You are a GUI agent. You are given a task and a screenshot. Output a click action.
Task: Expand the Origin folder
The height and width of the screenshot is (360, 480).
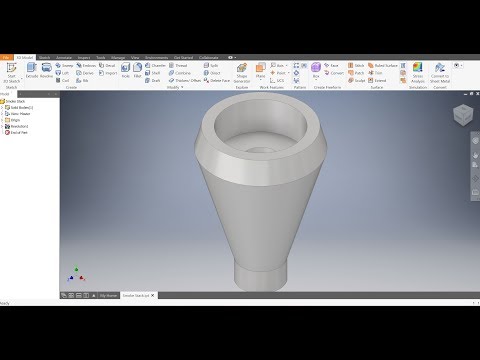[2, 120]
